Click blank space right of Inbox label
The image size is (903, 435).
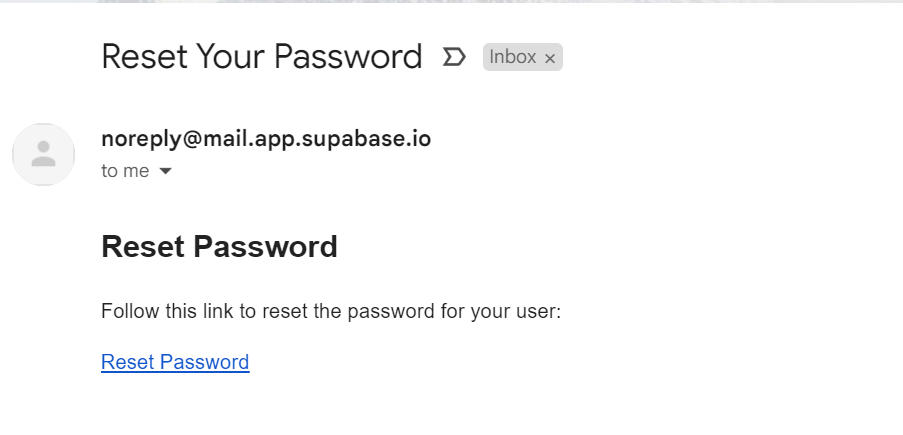click(700, 57)
